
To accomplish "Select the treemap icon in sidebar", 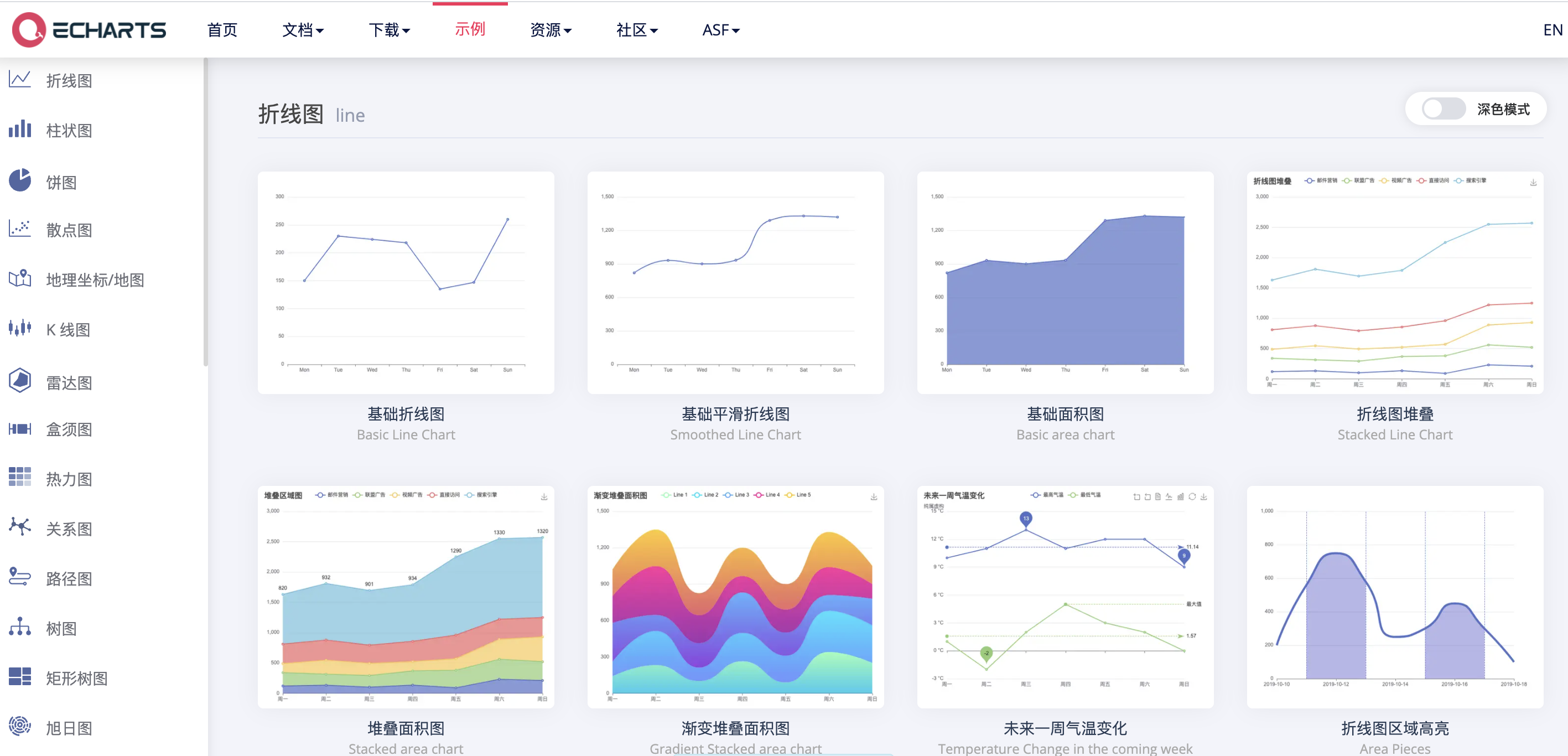I will pyautogui.click(x=19, y=676).
